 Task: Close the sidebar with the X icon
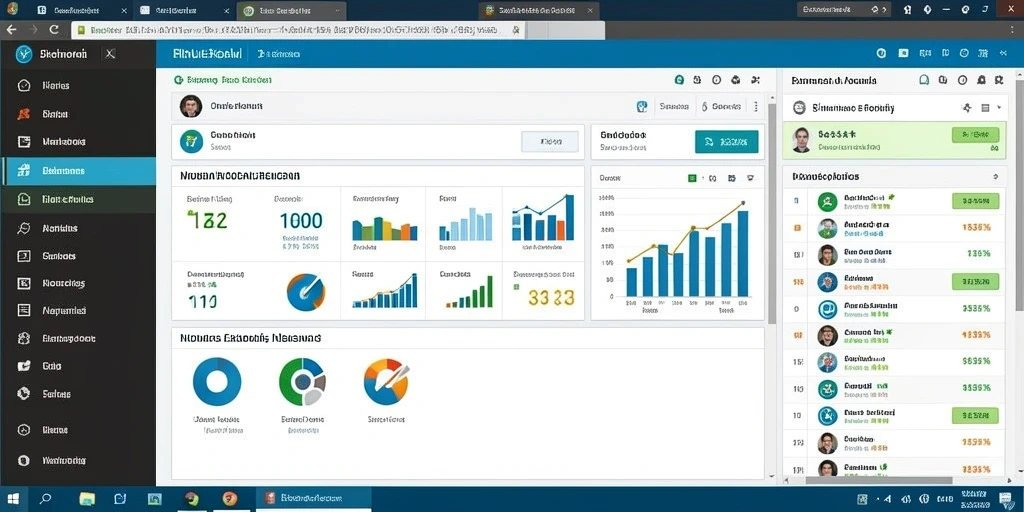tap(110, 54)
